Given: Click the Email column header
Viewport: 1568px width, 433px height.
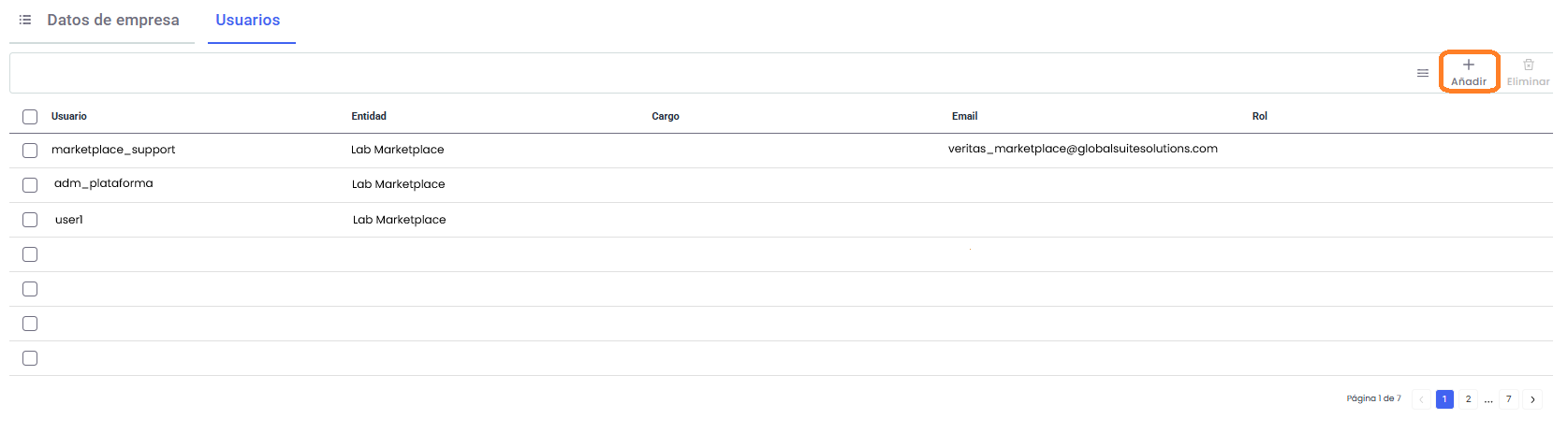Looking at the screenshot, I should pos(964,116).
